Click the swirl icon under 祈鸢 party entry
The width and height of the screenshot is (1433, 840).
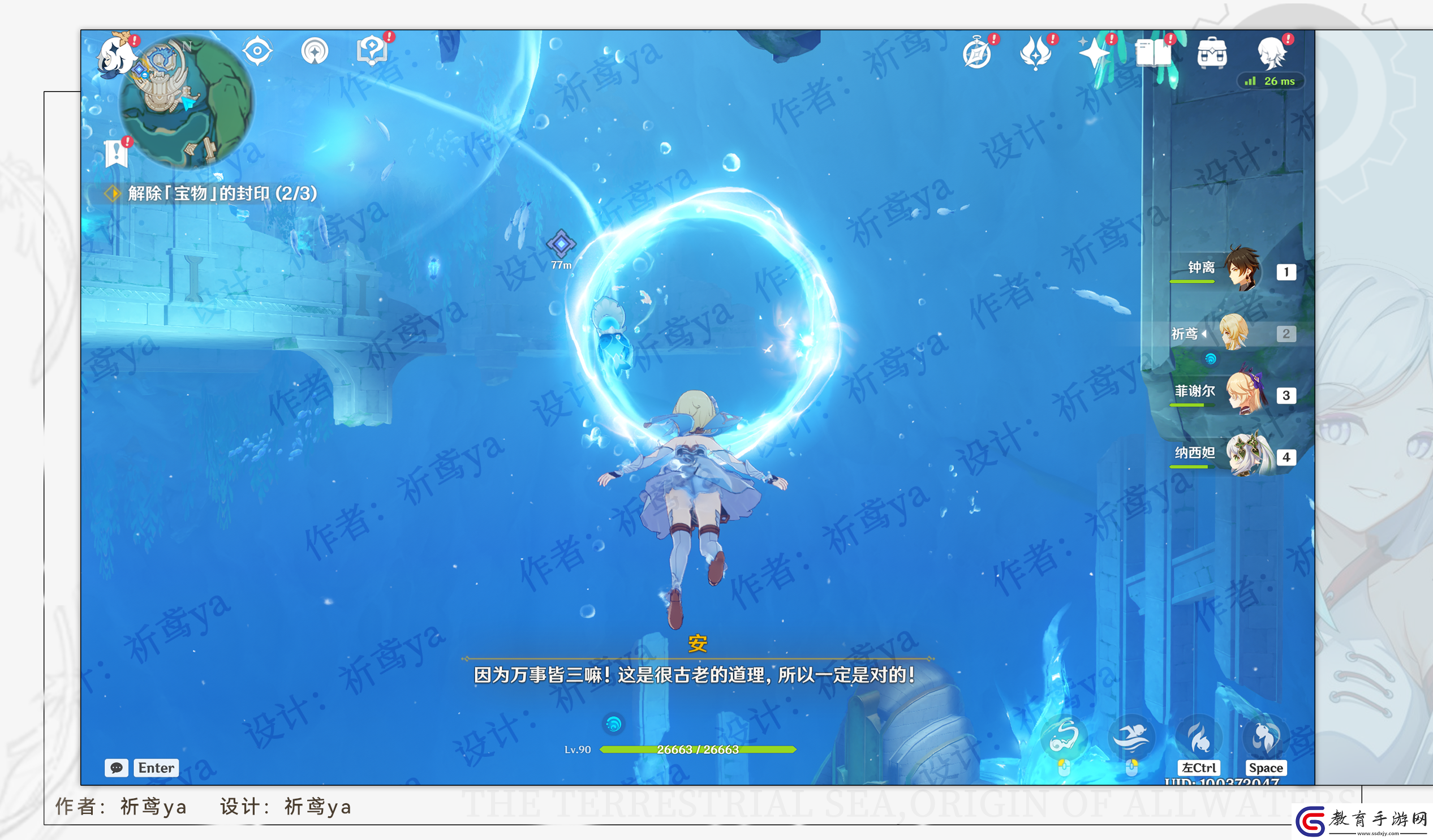coord(1211,359)
